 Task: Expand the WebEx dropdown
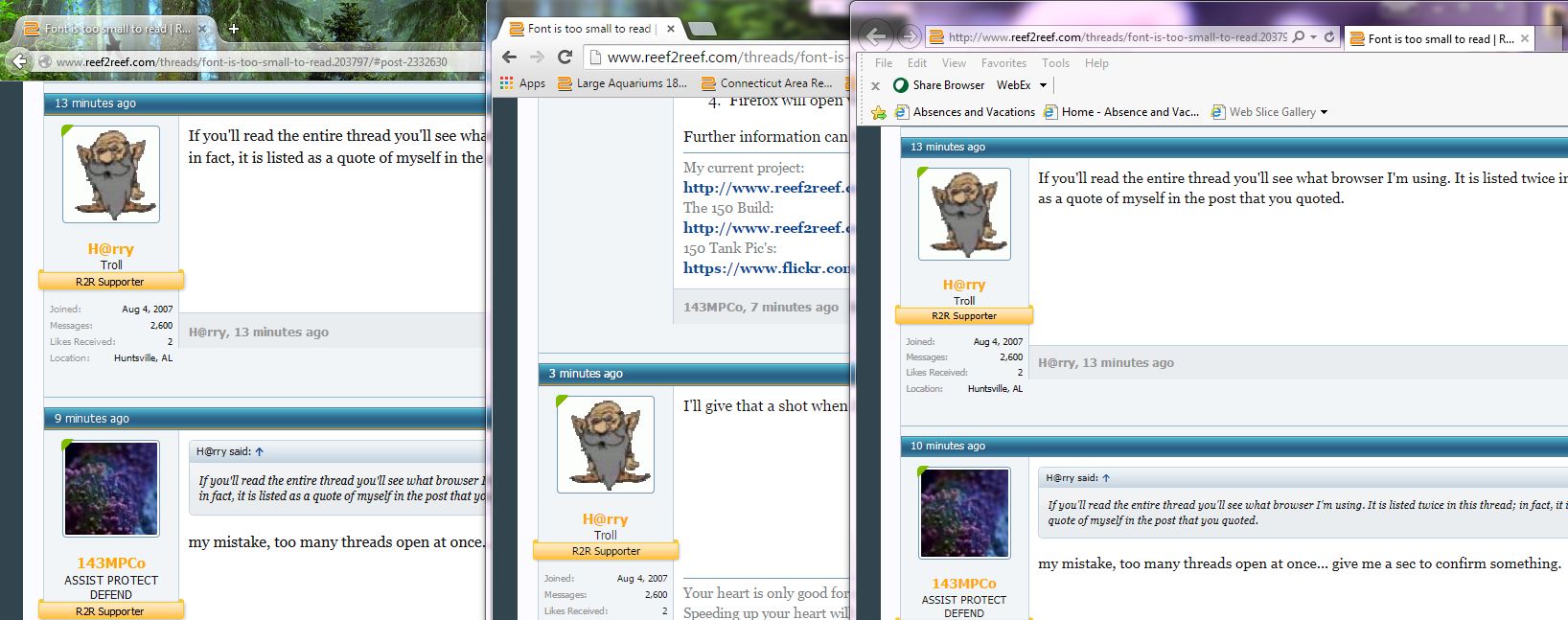coord(1043,85)
